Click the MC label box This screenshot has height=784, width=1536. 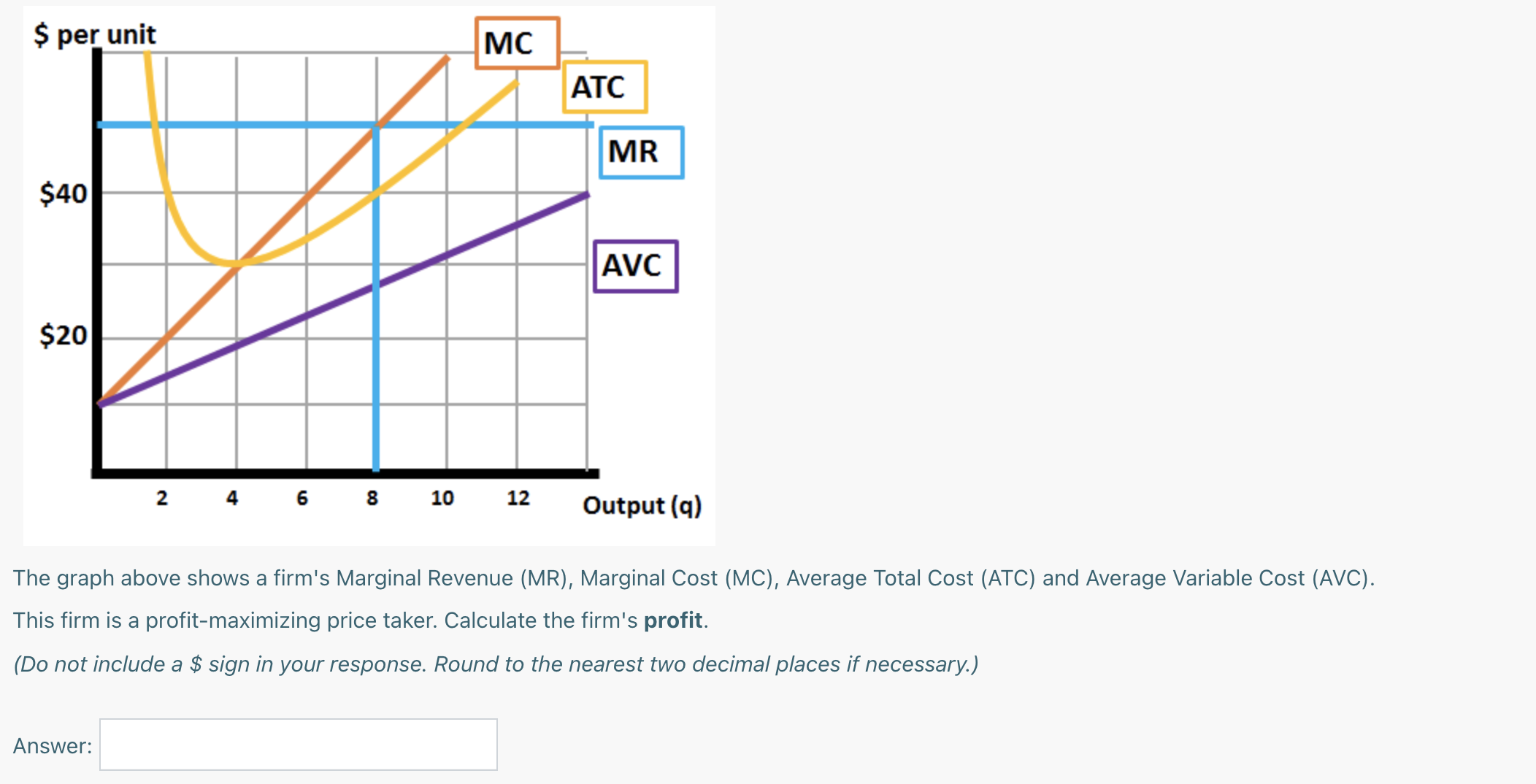[x=515, y=43]
